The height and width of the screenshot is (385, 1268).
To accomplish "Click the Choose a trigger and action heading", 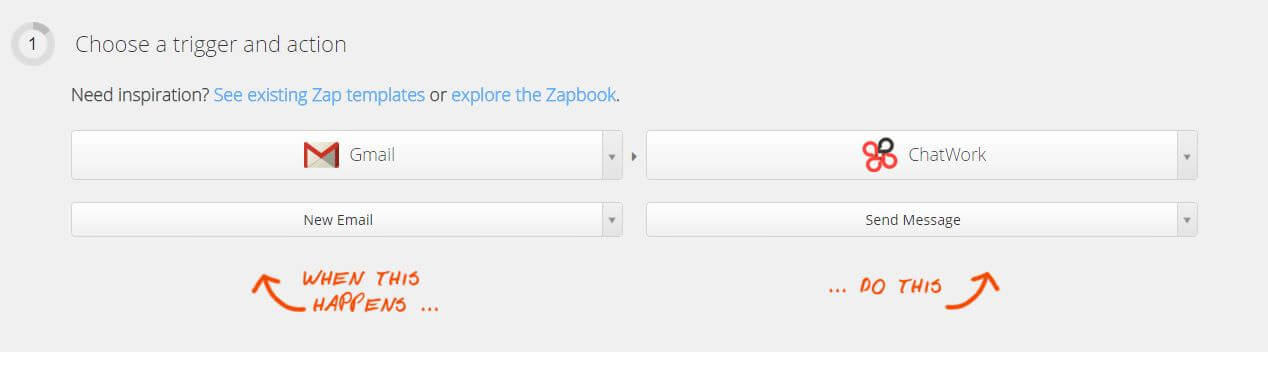I will tap(211, 45).
